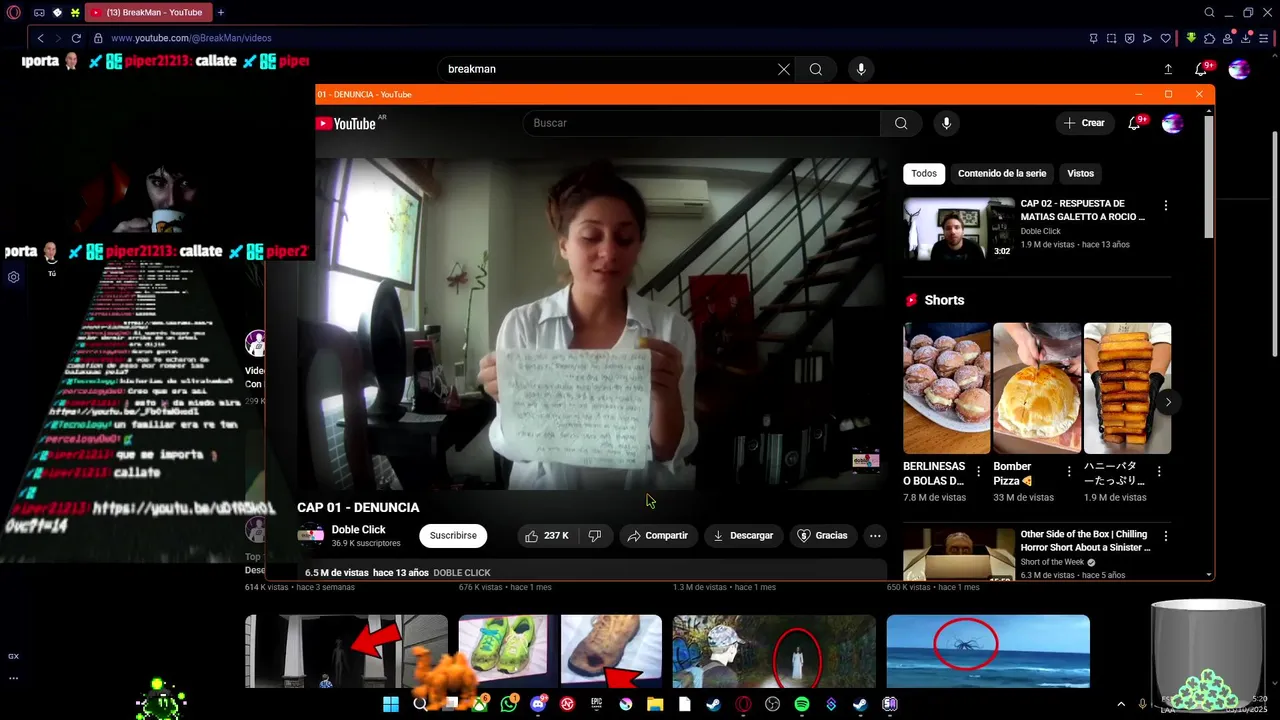1280x720 pixels.
Task: Click the Crear button
Action: click(x=1085, y=123)
